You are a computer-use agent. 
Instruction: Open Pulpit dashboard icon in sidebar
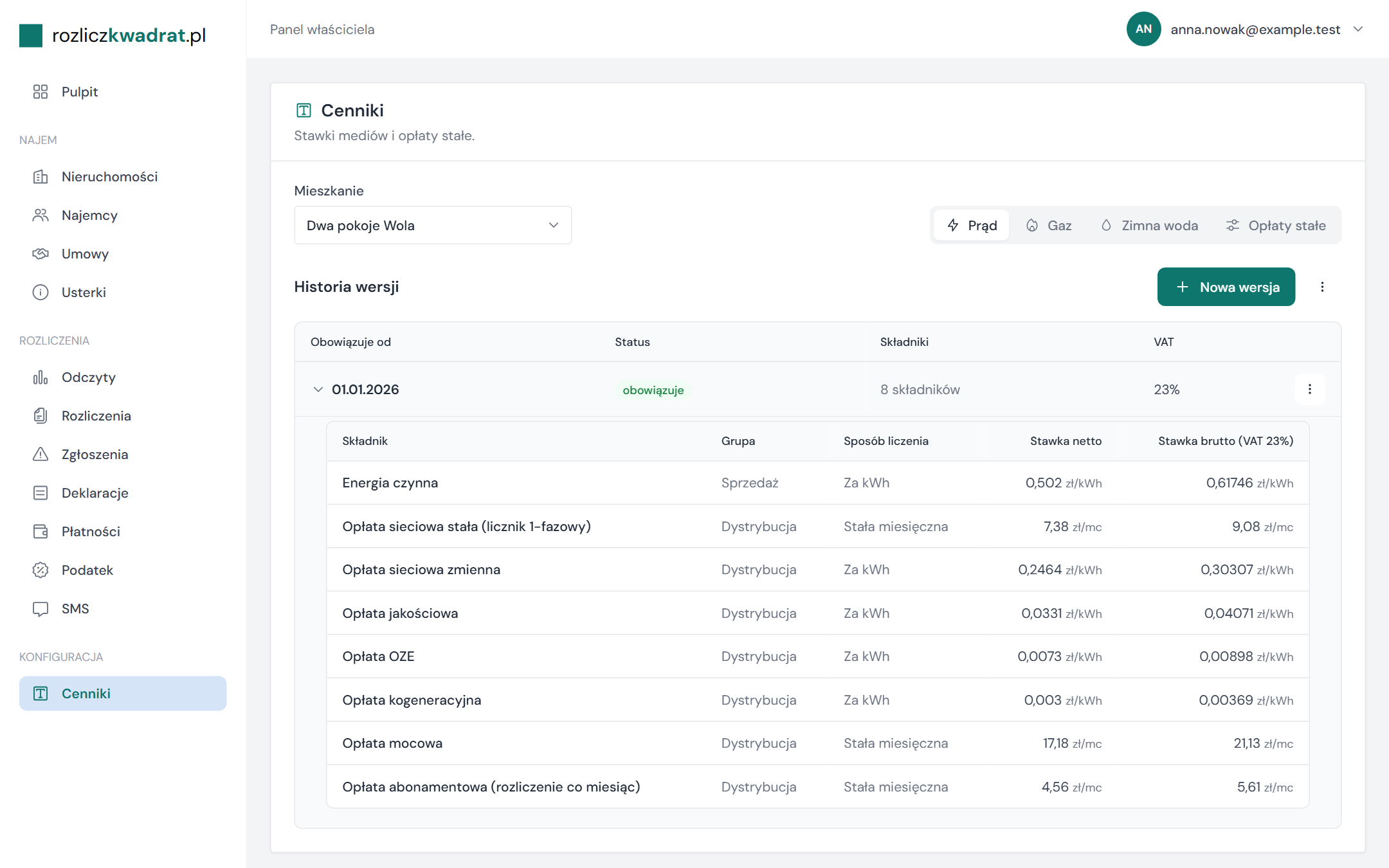pos(41,92)
